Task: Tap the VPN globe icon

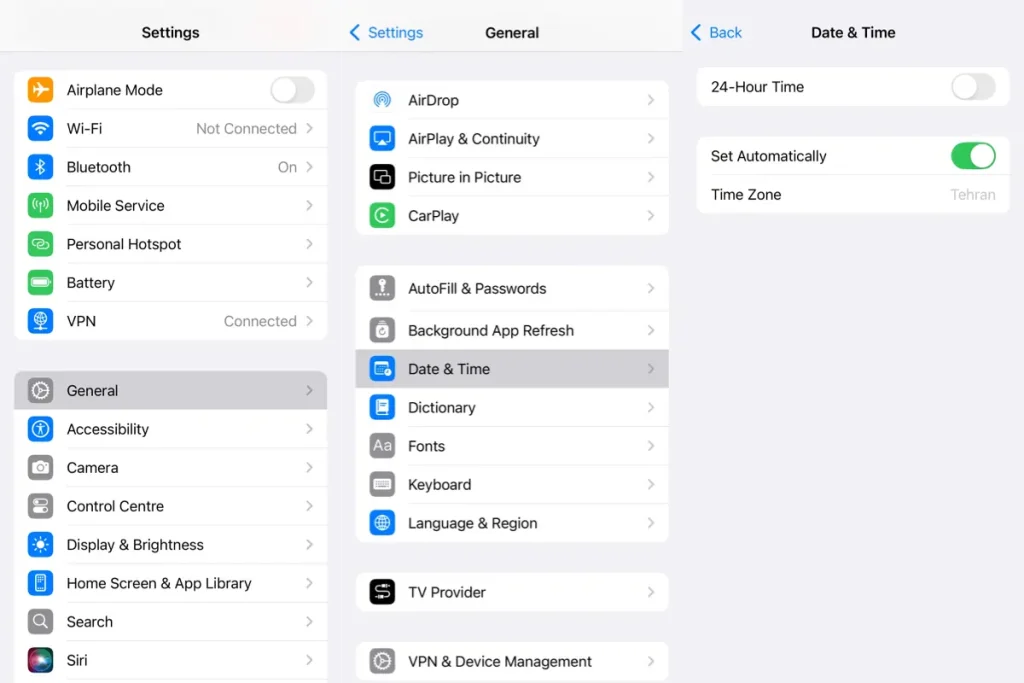Action: pos(40,321)
